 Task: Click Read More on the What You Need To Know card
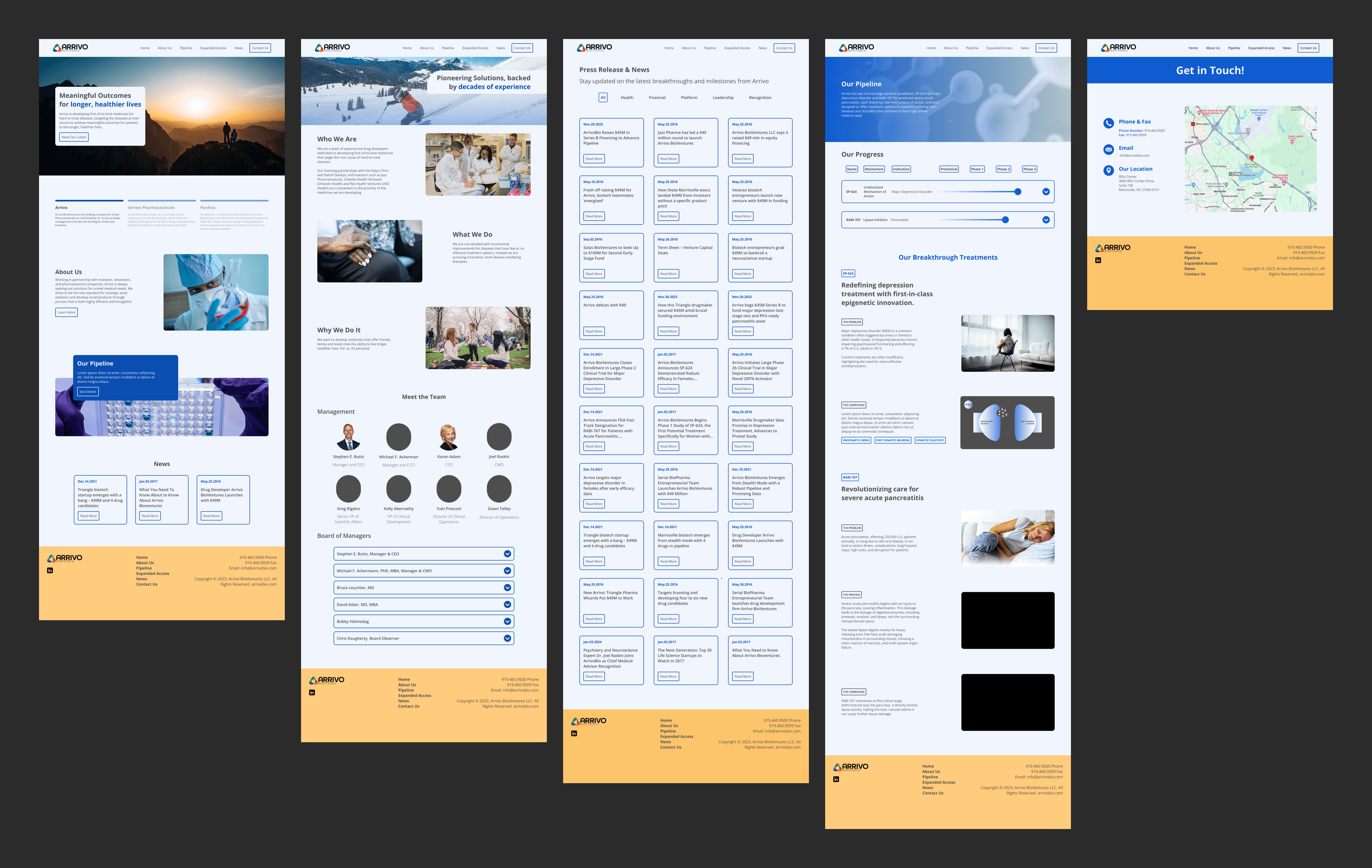(x=150, y=516)
